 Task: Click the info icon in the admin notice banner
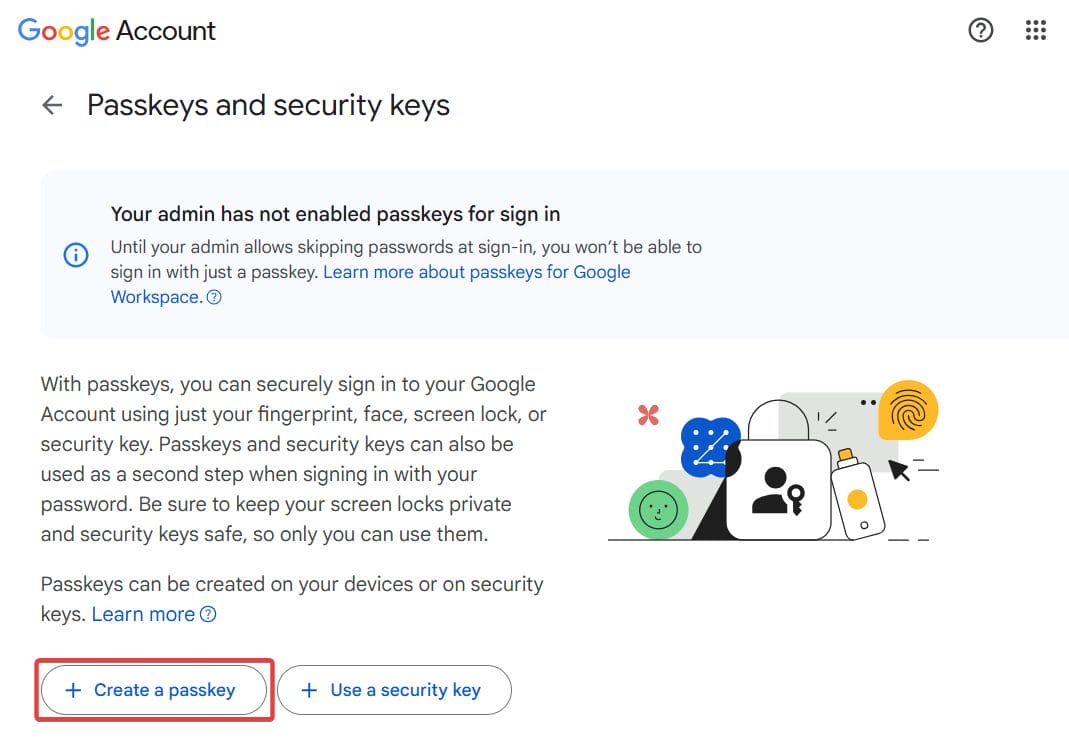pos(76,255)
